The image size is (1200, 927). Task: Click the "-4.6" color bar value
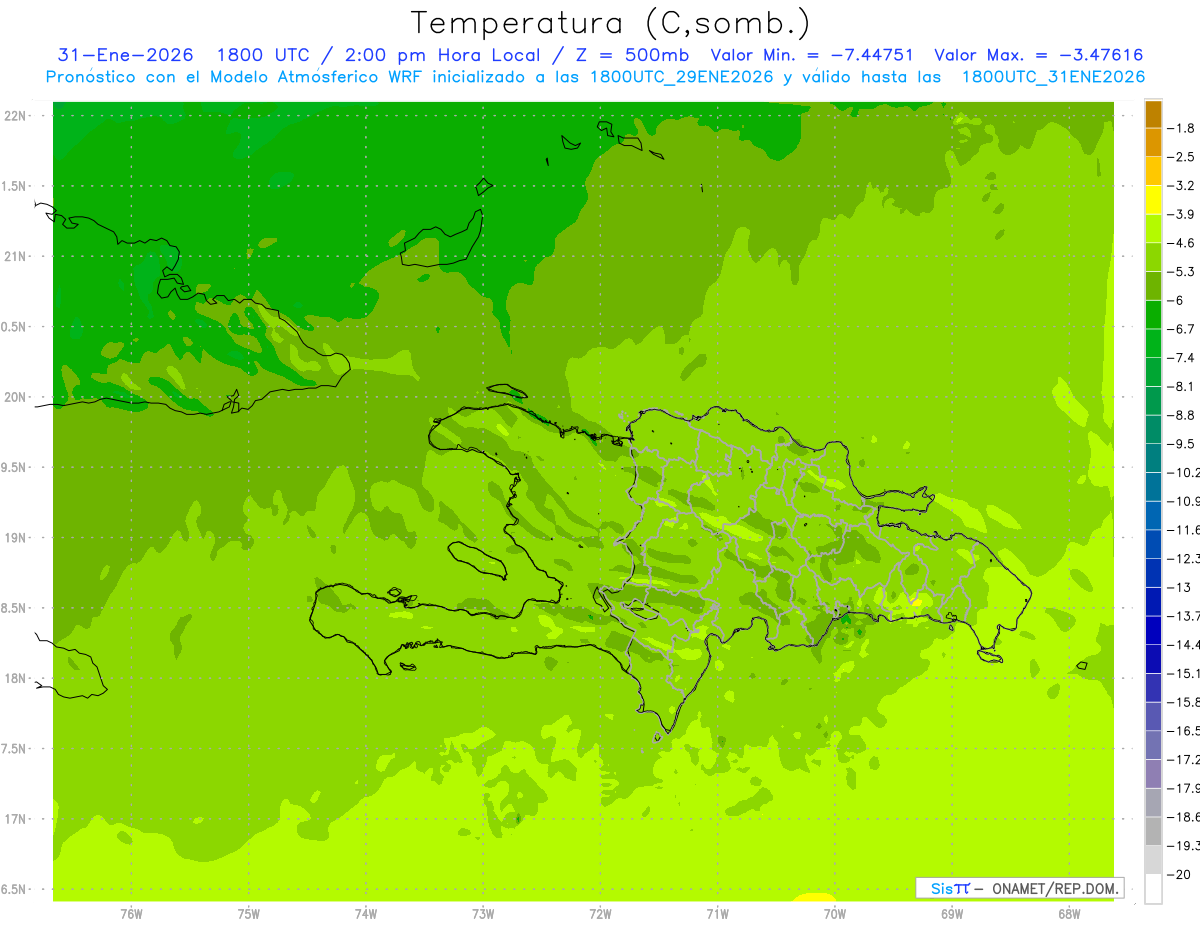(x=1183, y=243)
